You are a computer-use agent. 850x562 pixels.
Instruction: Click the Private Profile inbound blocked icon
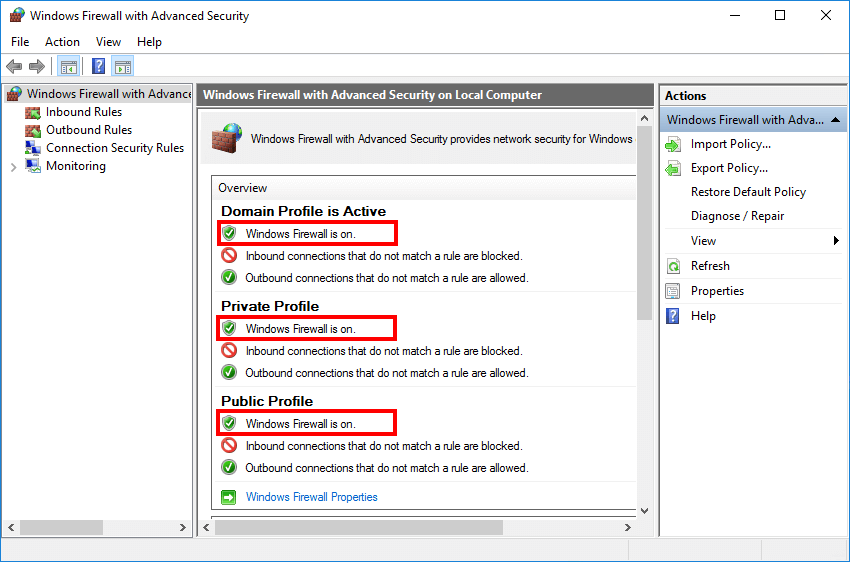click(x=229, y=350)
